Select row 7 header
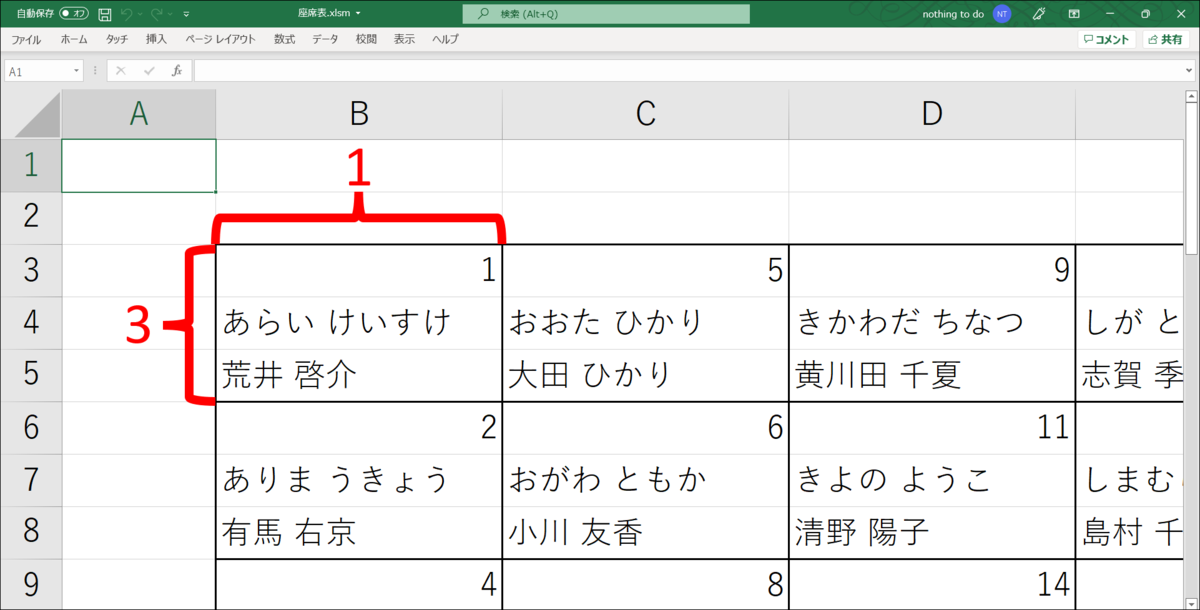Screen dimensions: 1200x610 [31, 480]
